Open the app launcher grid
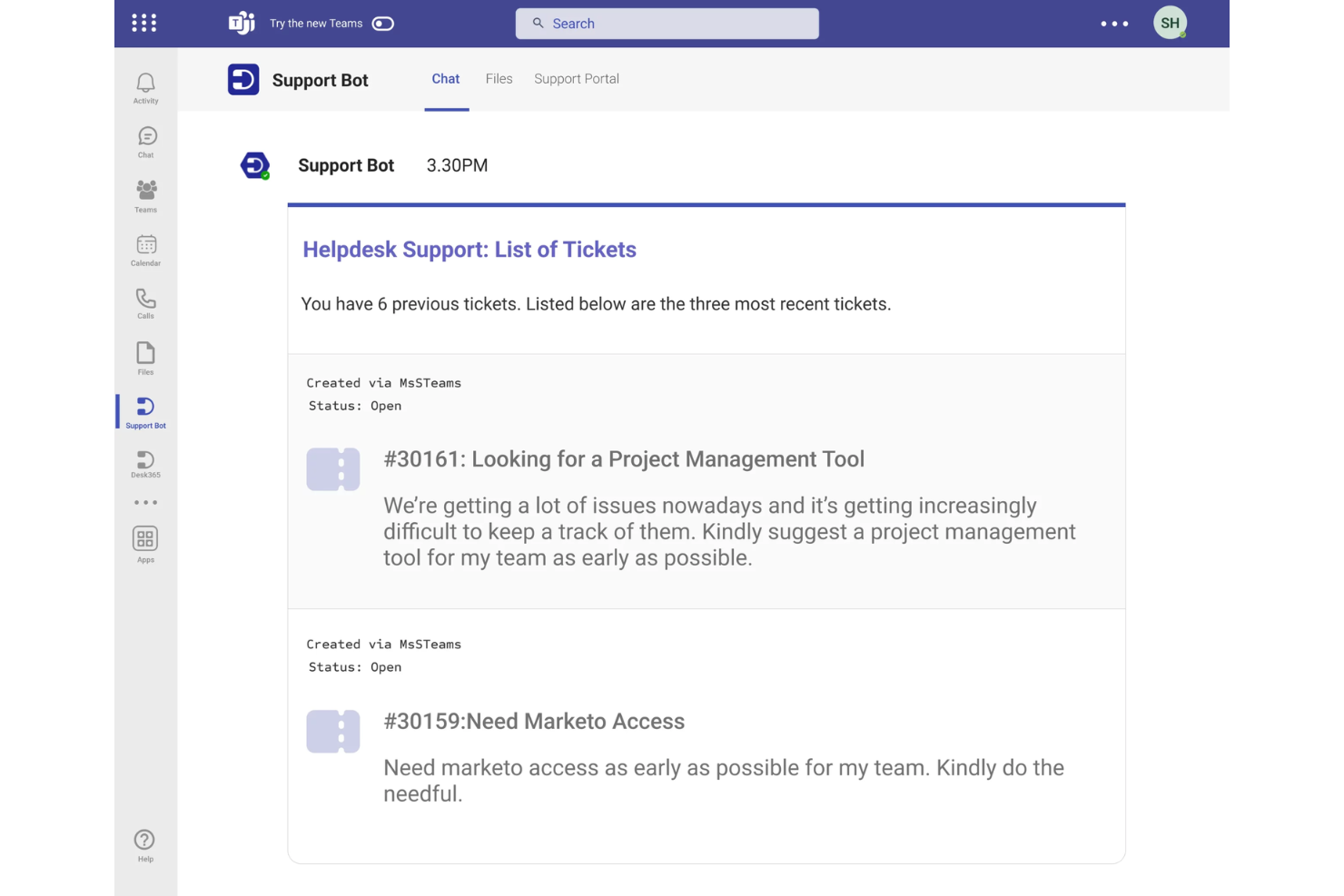 (144, 24)
